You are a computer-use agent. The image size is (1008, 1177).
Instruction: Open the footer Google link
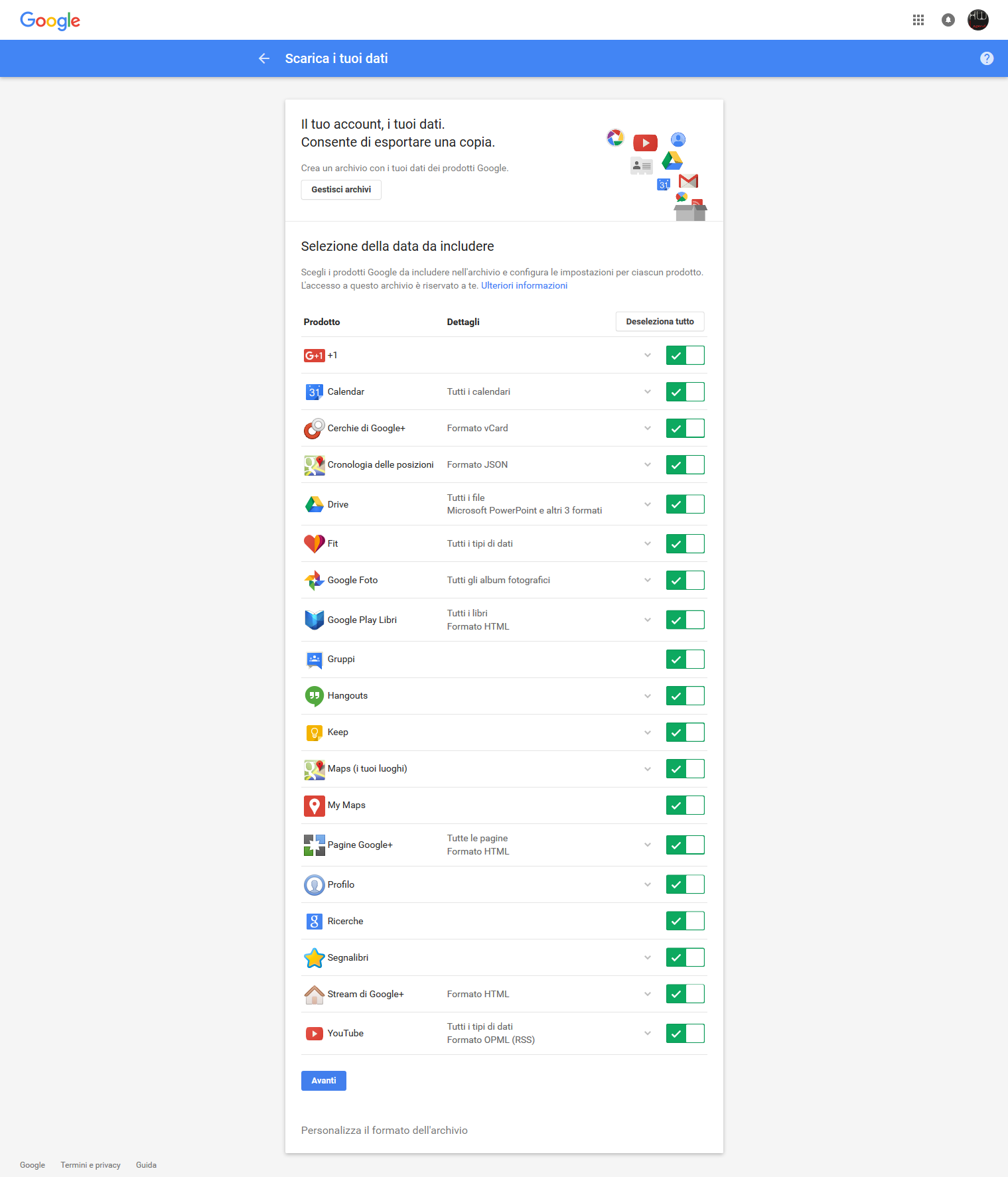pyautogui.click(x=33, y=1165)
